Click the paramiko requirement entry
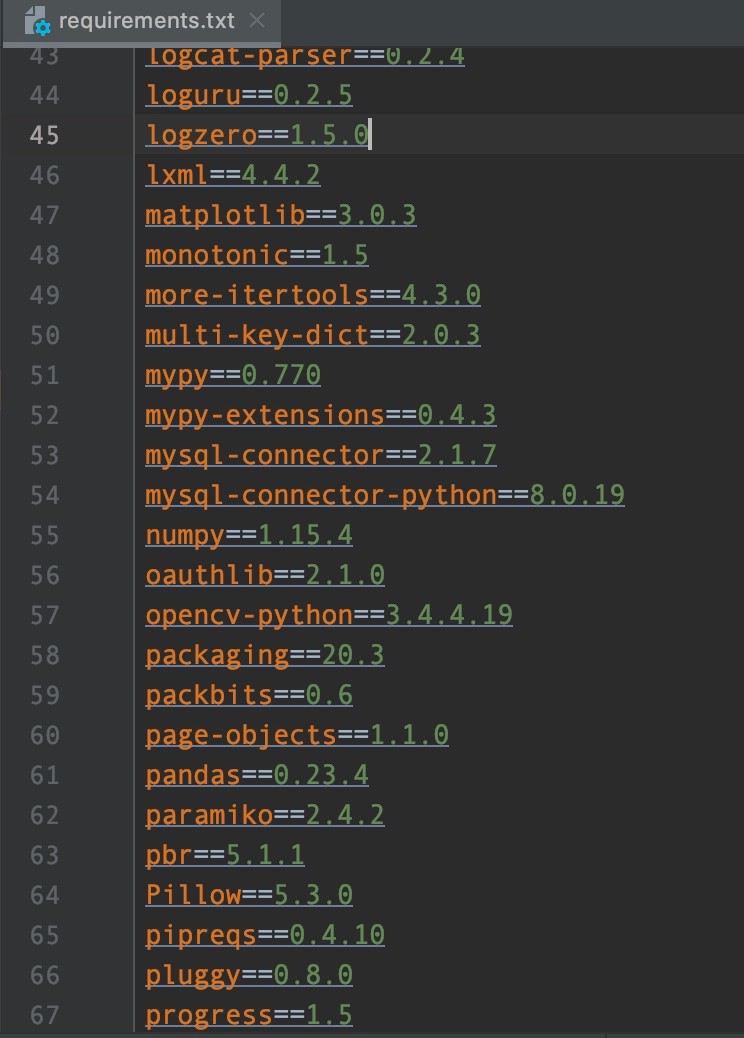Screen dimensions: 744x1038 [265, 815]
